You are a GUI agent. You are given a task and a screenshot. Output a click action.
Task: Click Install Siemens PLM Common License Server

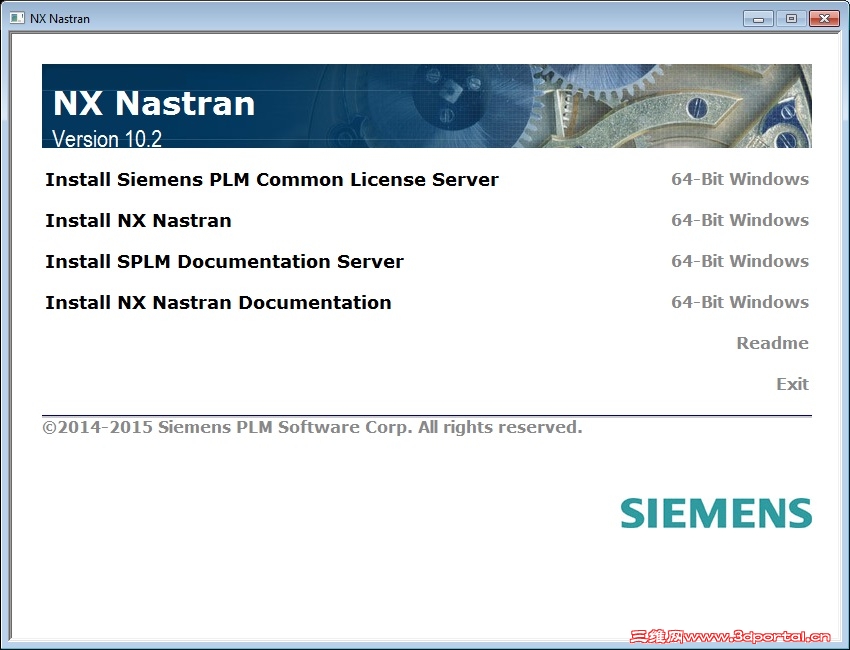(272, 179)
